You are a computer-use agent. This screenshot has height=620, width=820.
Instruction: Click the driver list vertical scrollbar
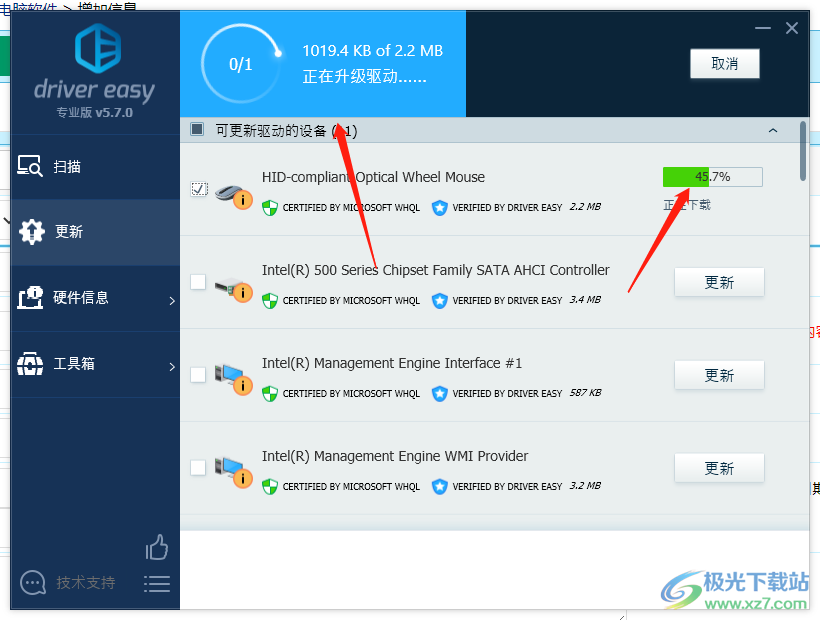point(803,151)
